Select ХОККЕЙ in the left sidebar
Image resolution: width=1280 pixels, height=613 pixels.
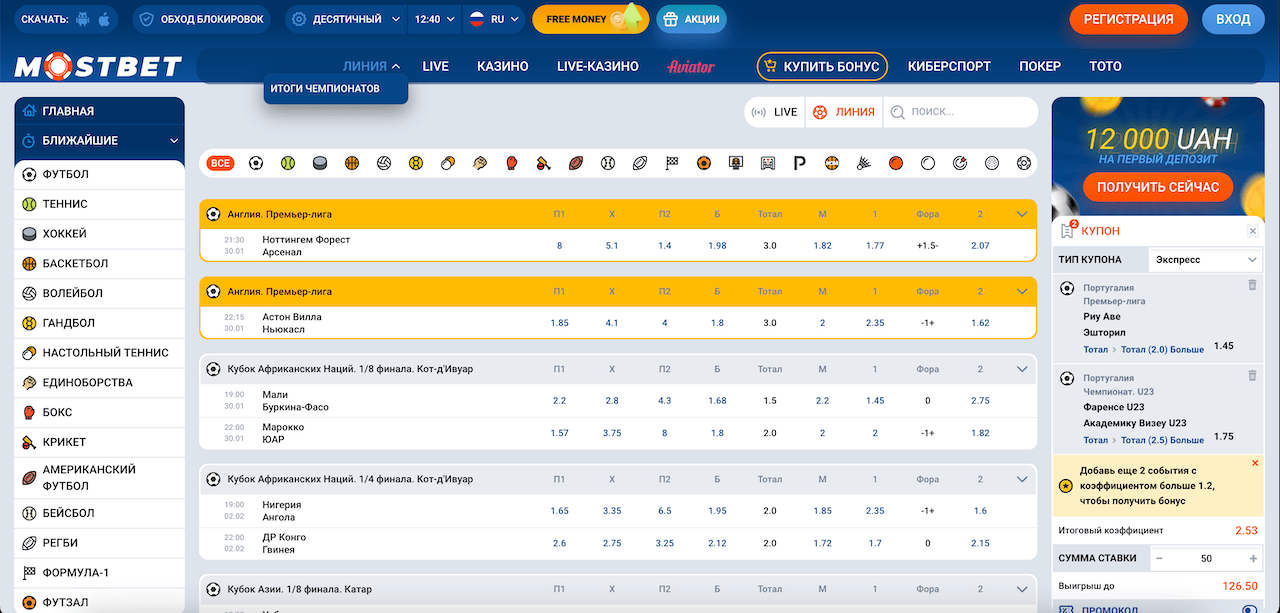coord(99,234)
